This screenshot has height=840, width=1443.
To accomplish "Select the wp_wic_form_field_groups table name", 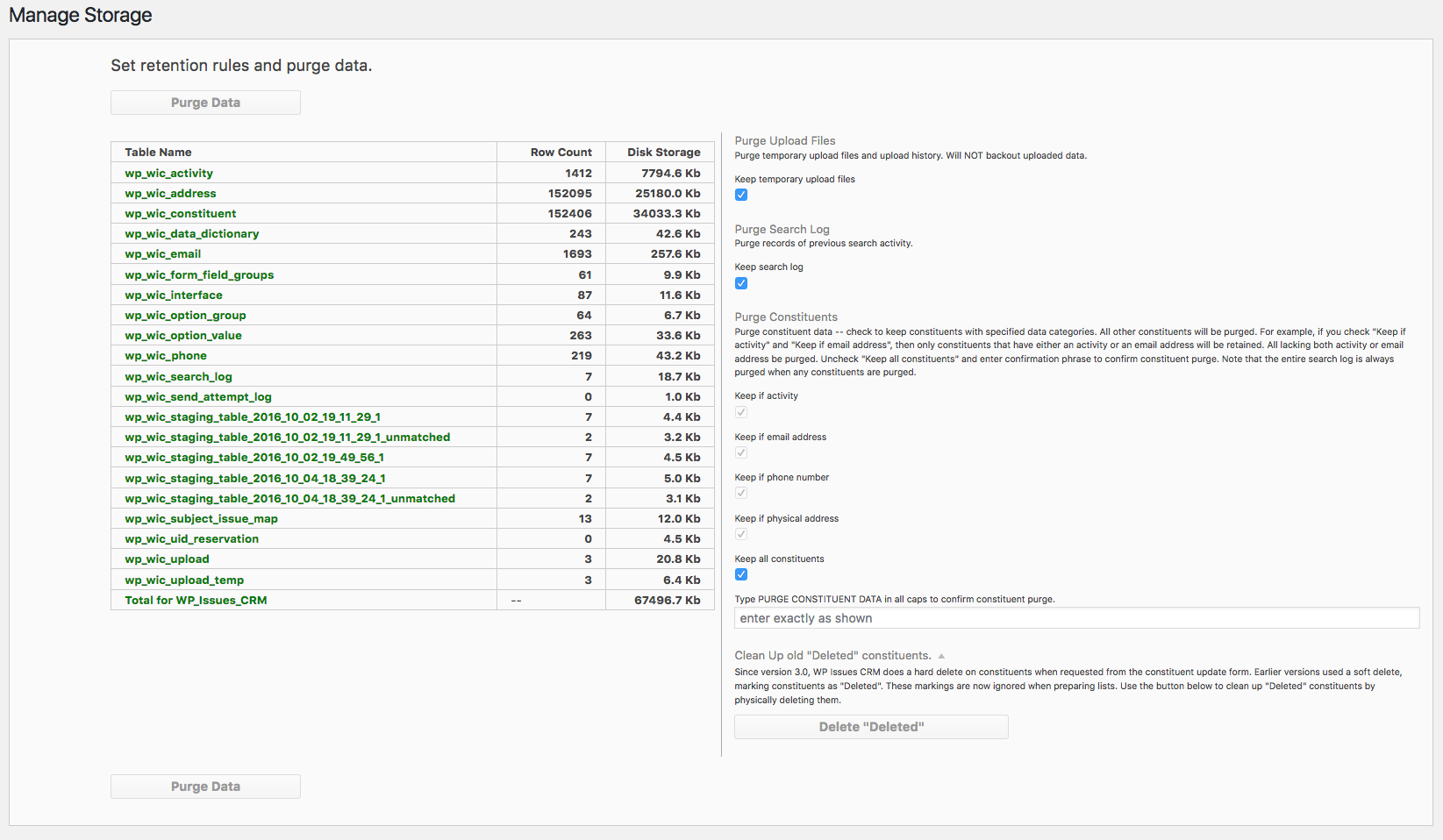I will click(199, 275).
